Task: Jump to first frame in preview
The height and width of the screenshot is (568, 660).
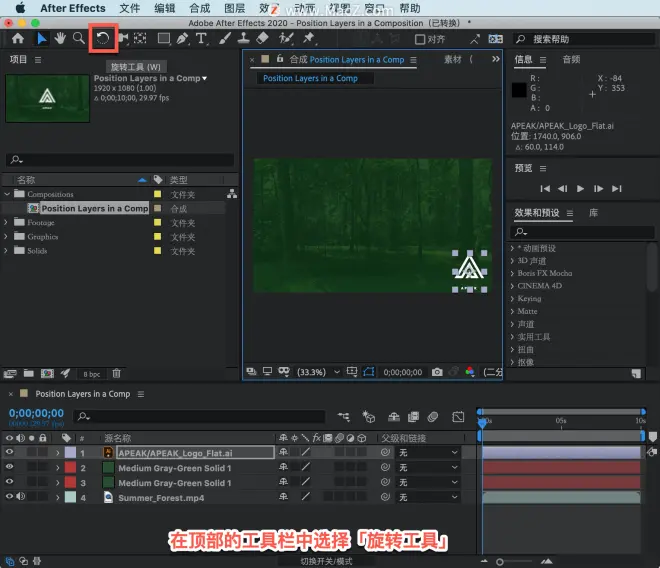Action: pos(545,189)
